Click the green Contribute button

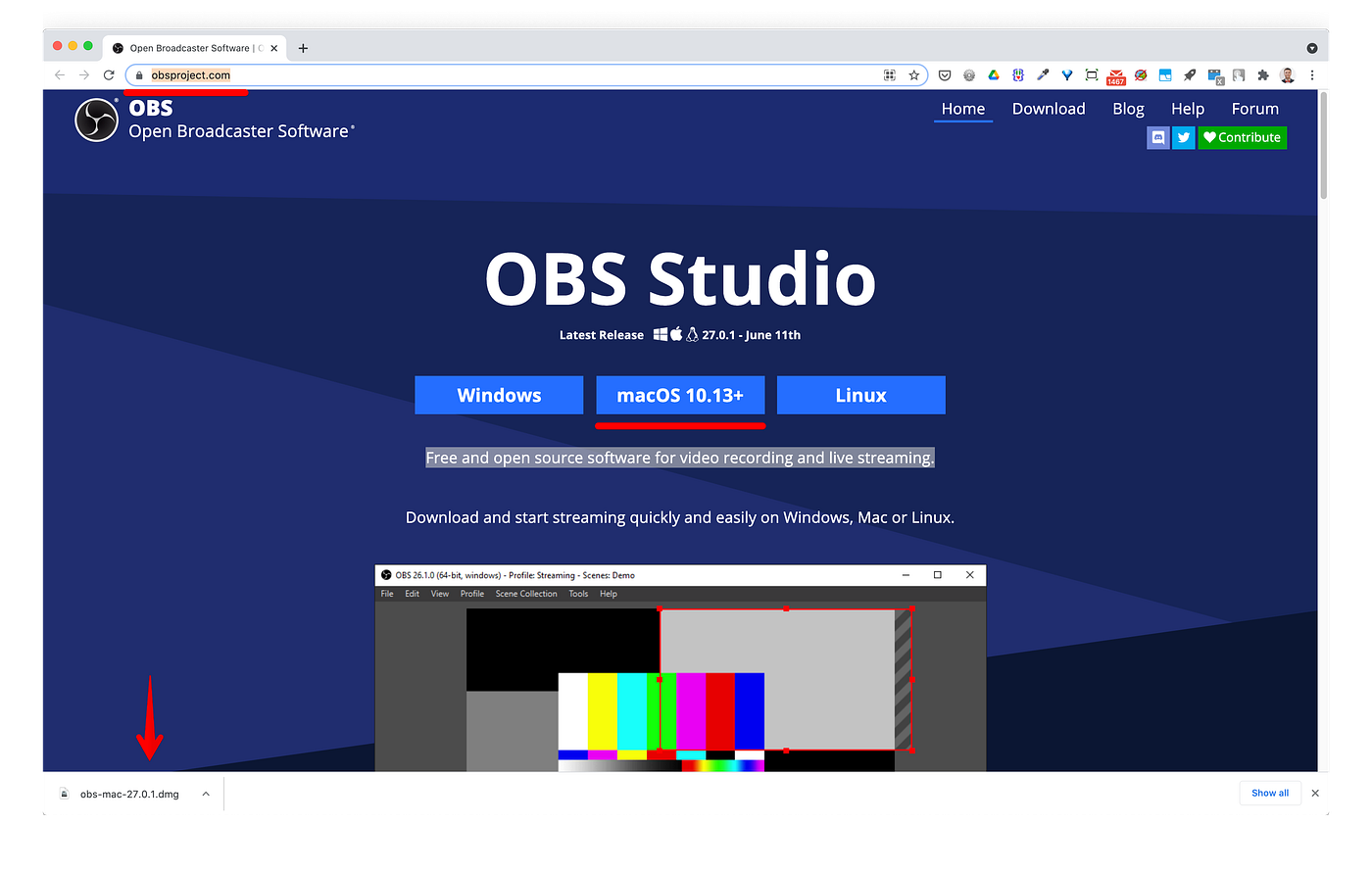click(x=1243, y=138)
